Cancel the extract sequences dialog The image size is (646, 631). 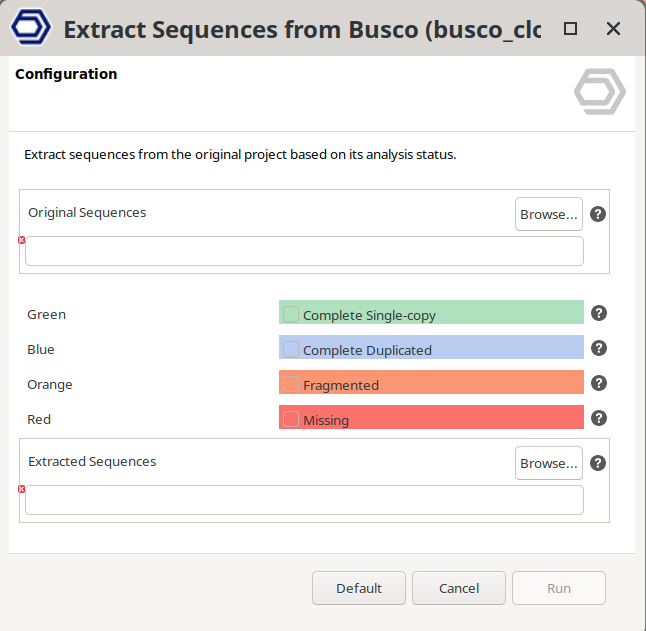point(459,588)
